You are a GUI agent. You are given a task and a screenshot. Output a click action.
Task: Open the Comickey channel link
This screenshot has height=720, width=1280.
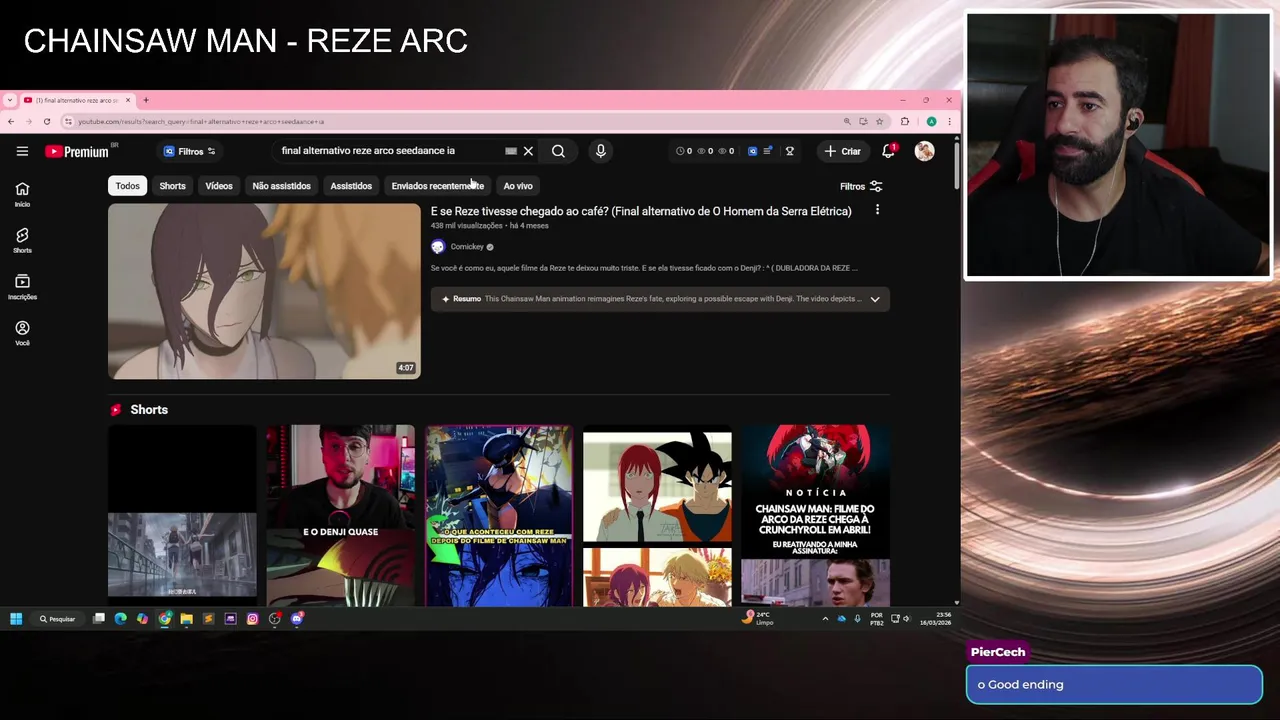467,246
